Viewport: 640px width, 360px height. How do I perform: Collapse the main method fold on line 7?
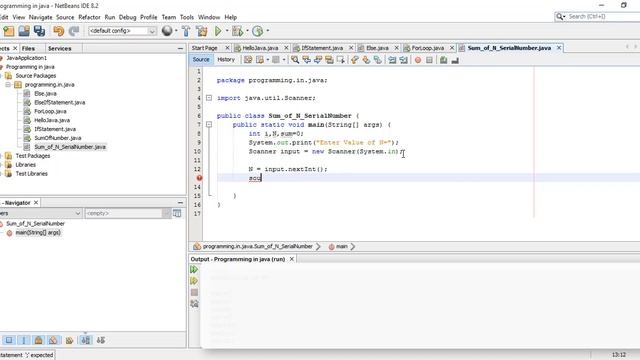click(x=209, y=124)
